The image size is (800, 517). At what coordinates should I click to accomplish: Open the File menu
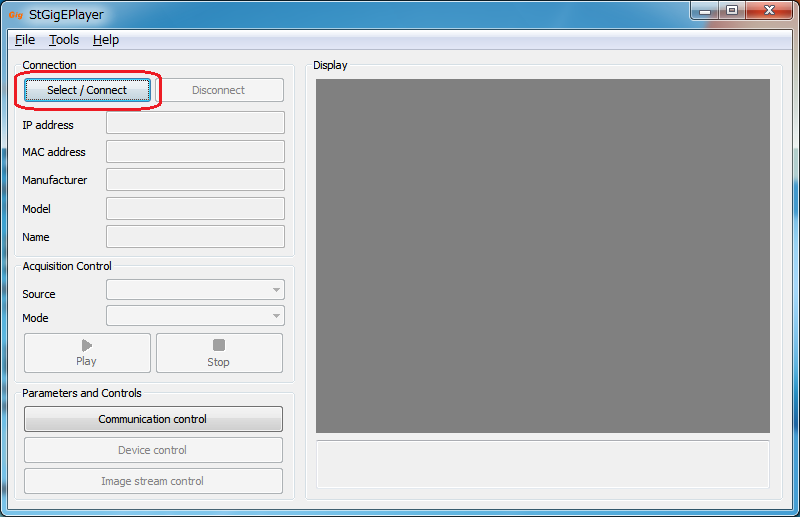click(x=25, y=40)
